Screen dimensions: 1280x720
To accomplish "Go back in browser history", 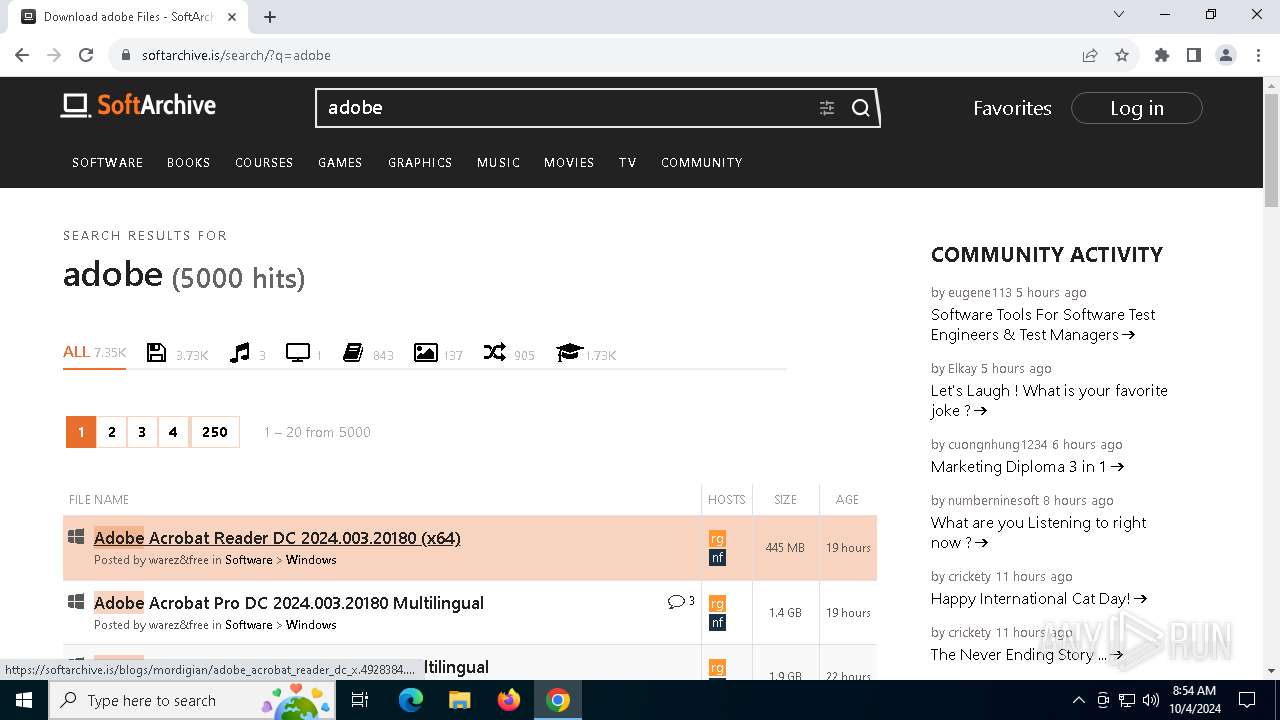I will click(x=22, y=55).
